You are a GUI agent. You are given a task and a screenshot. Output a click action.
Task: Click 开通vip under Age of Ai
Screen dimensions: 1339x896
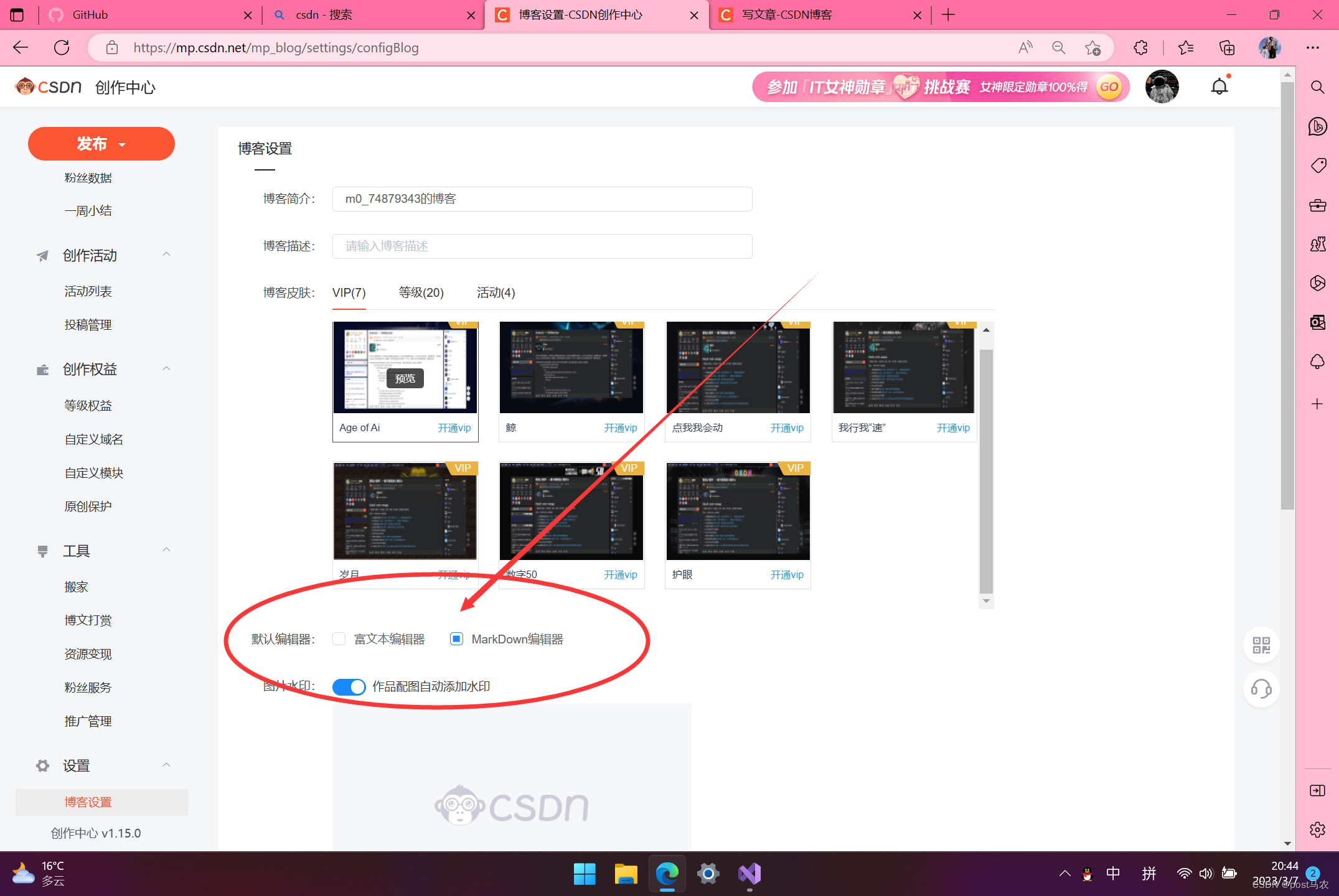[454, 427]
